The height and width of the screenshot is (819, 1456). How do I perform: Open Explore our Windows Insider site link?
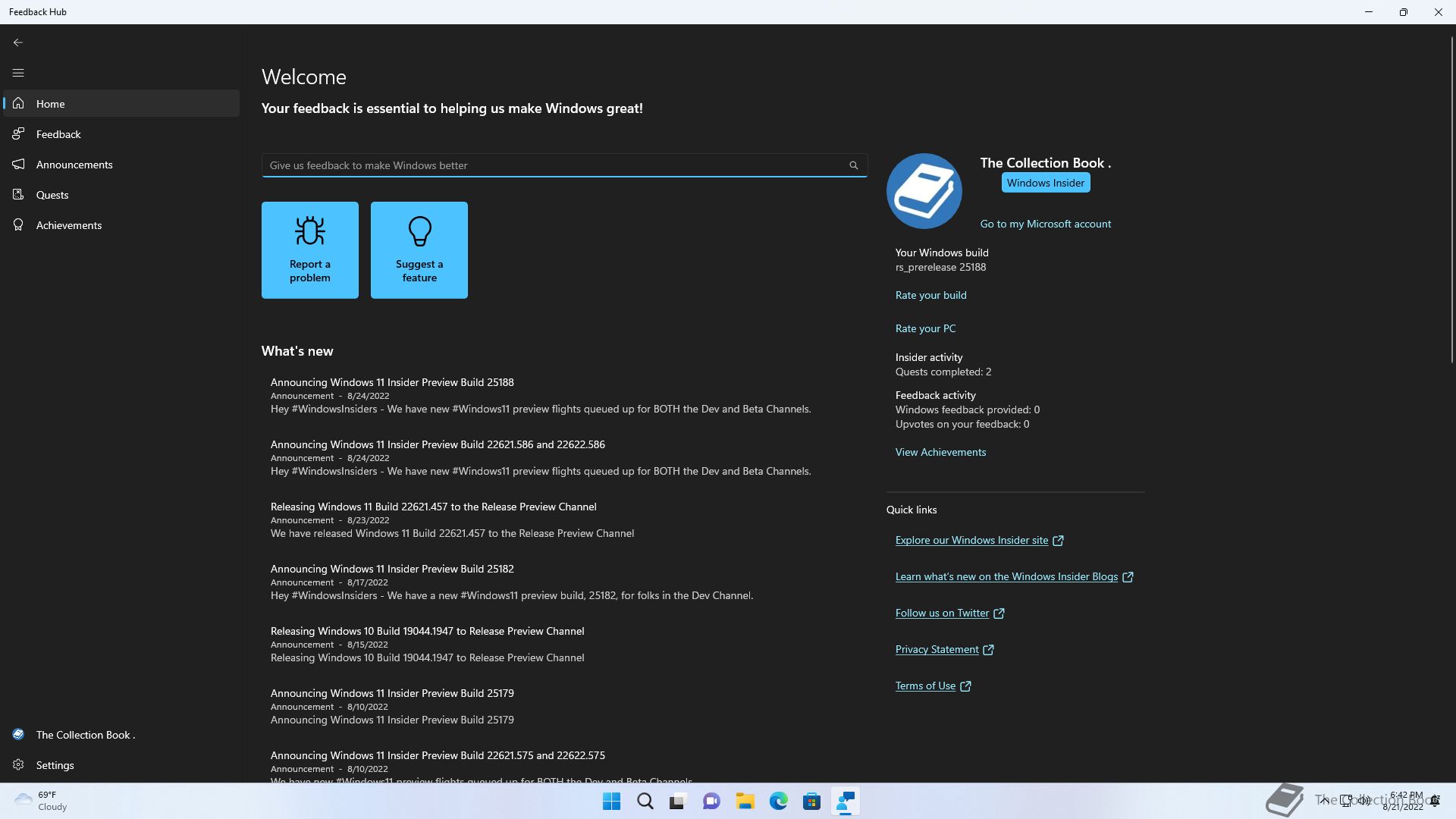[972, 540]
